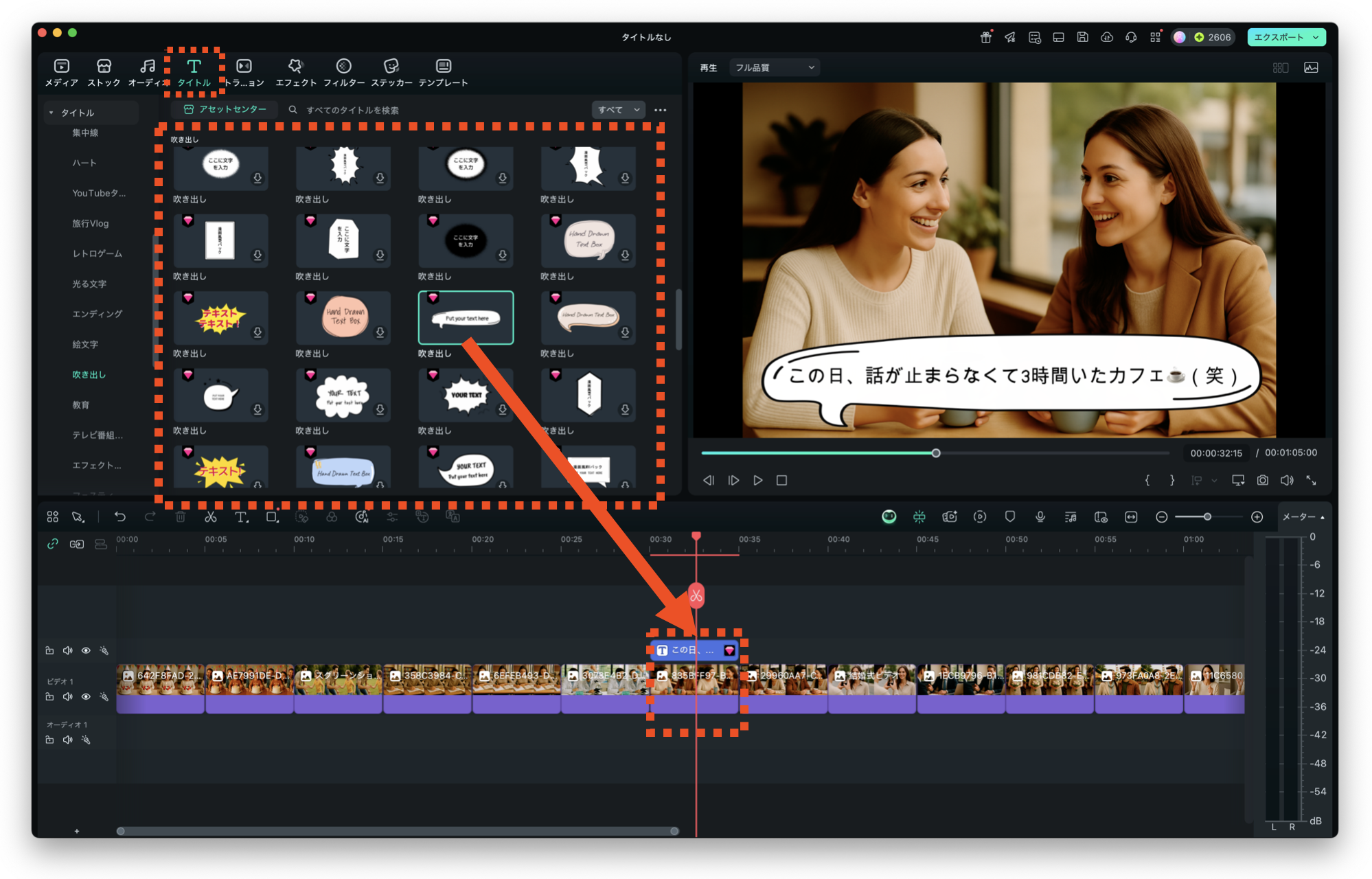Mute the ビデオ 1 track
The width and height of the screenshot is (1372, 879).
tap(67, 696)
